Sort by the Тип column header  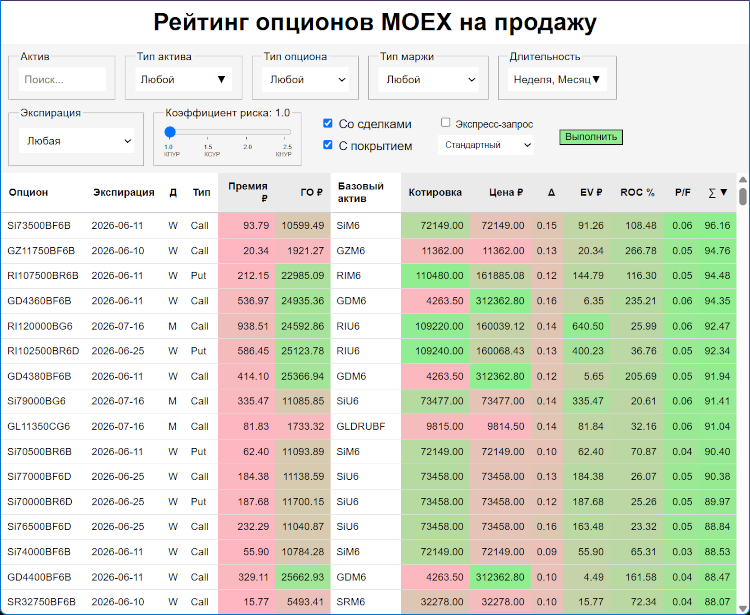coord(201,192)
